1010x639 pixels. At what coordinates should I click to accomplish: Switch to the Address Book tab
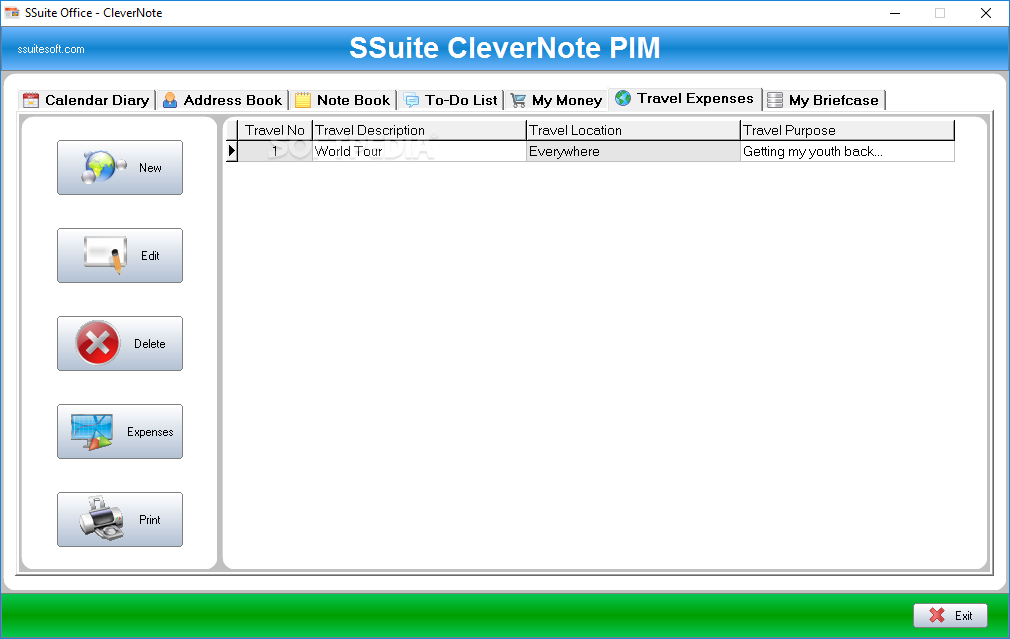click(x=222, y=100)
